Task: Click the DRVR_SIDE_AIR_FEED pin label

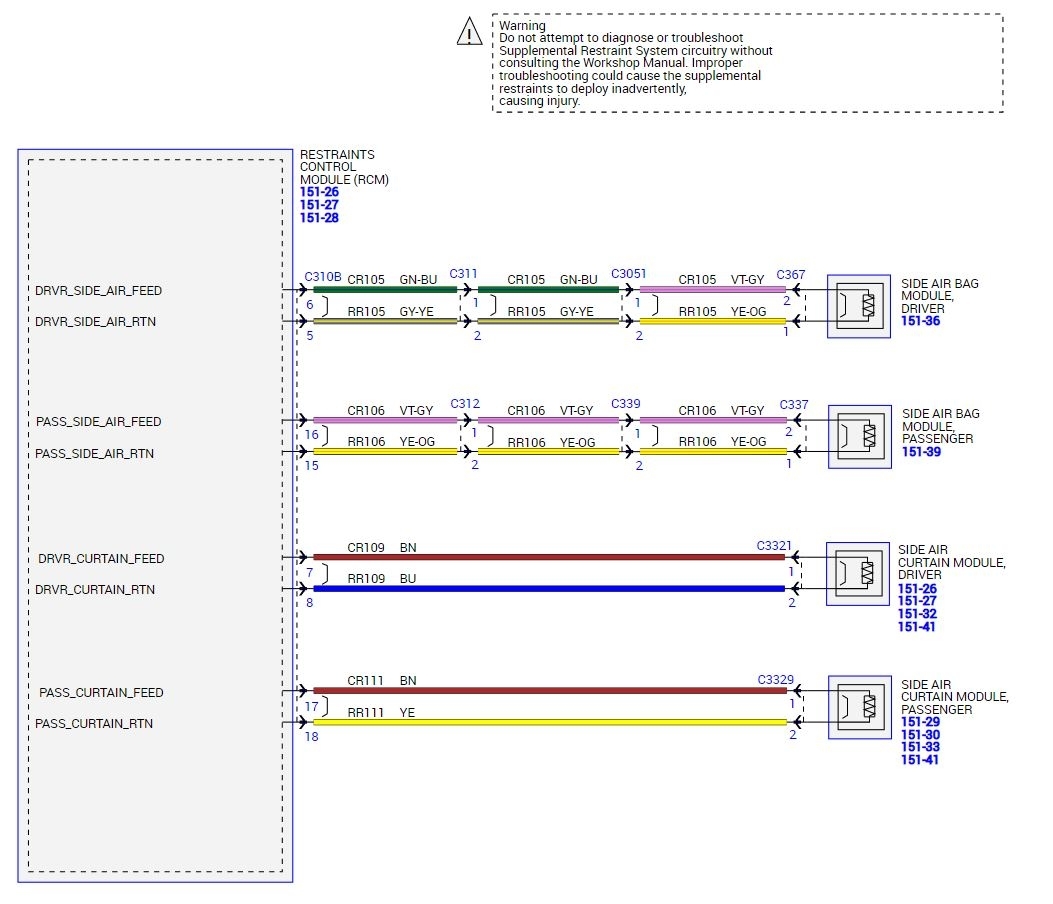Action: coord(99,291)
